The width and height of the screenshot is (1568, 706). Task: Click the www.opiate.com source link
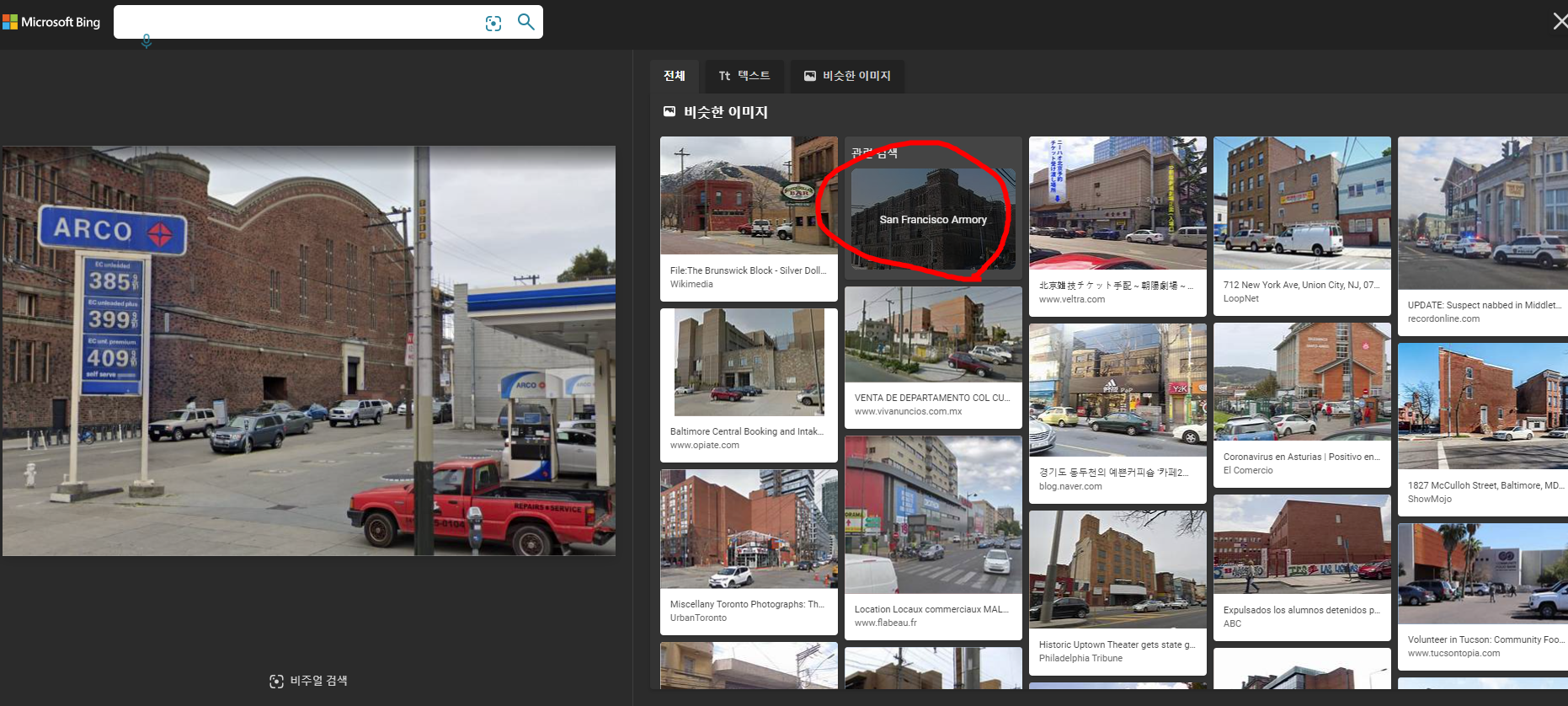(705, 446)
